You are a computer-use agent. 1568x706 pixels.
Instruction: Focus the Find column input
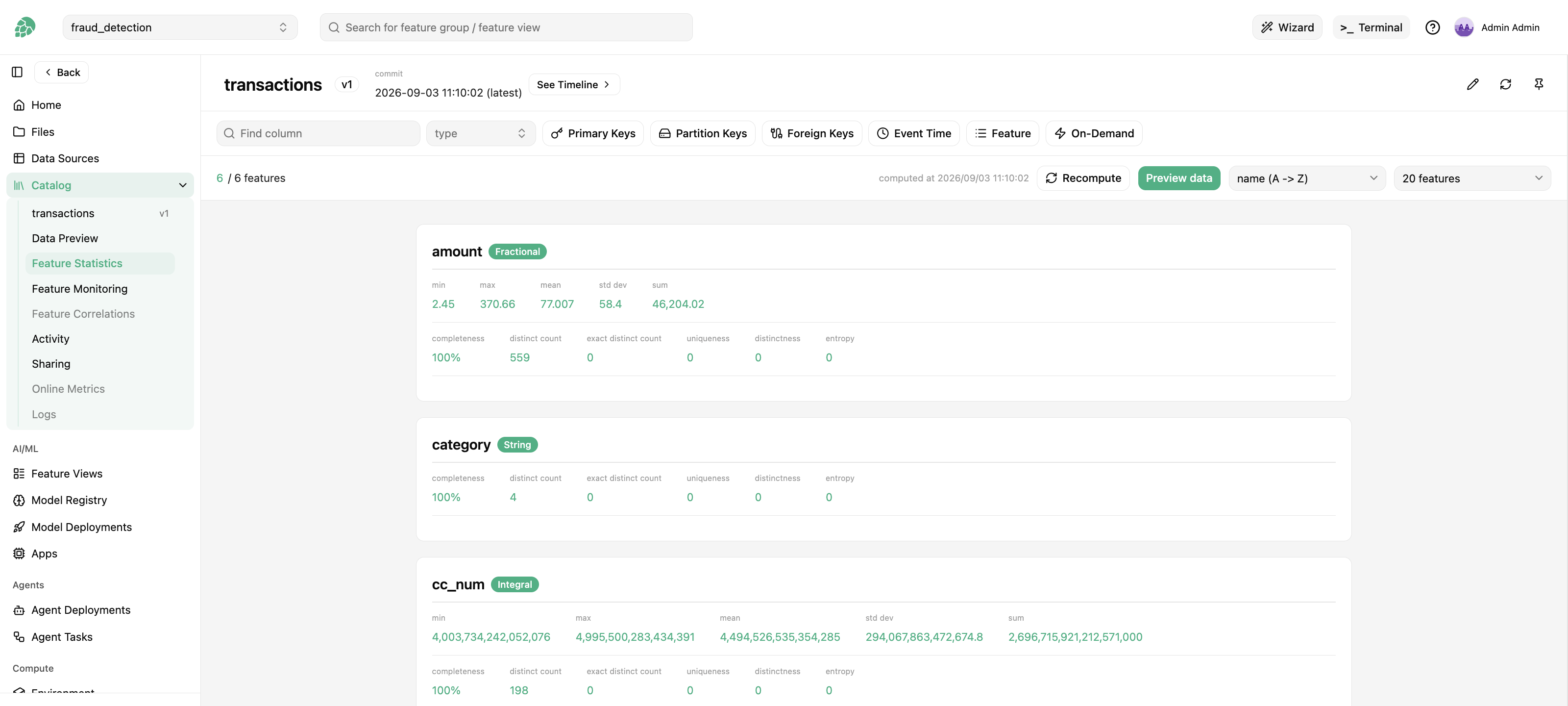pyautogui.click(x=318, y=133)
